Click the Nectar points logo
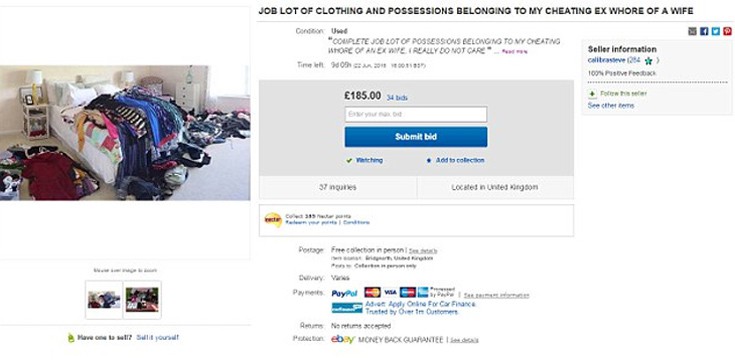The height and width of the screenshot is (363, 735). pyautogui.click(x=273, y=219)
